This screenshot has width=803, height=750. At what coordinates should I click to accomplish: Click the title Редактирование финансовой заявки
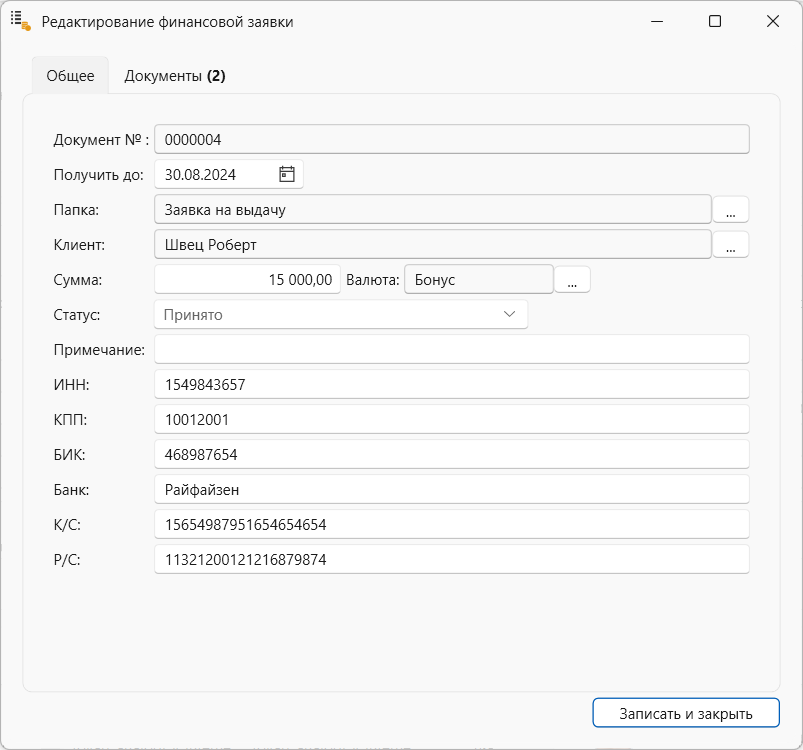(167, 22)
